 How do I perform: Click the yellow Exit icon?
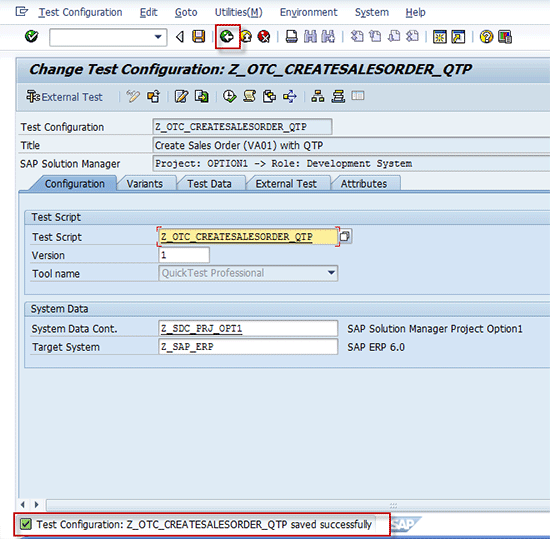click(x=246, y=36)
